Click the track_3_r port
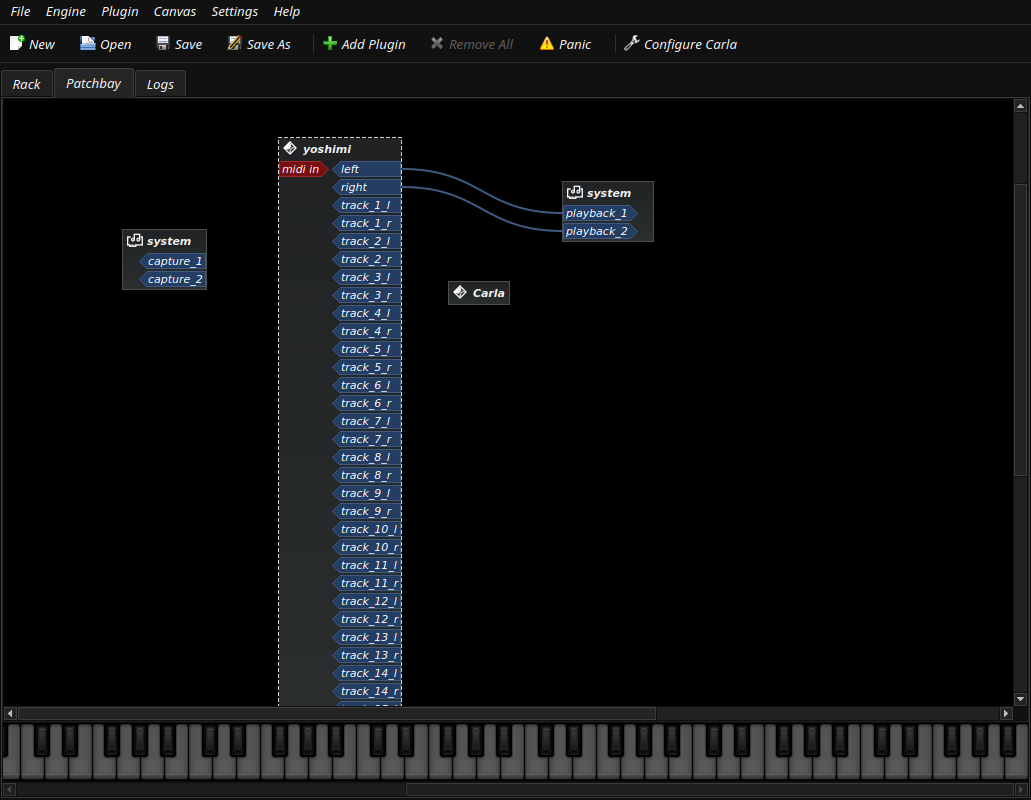 pyautogui.click(x=367, y=295)
